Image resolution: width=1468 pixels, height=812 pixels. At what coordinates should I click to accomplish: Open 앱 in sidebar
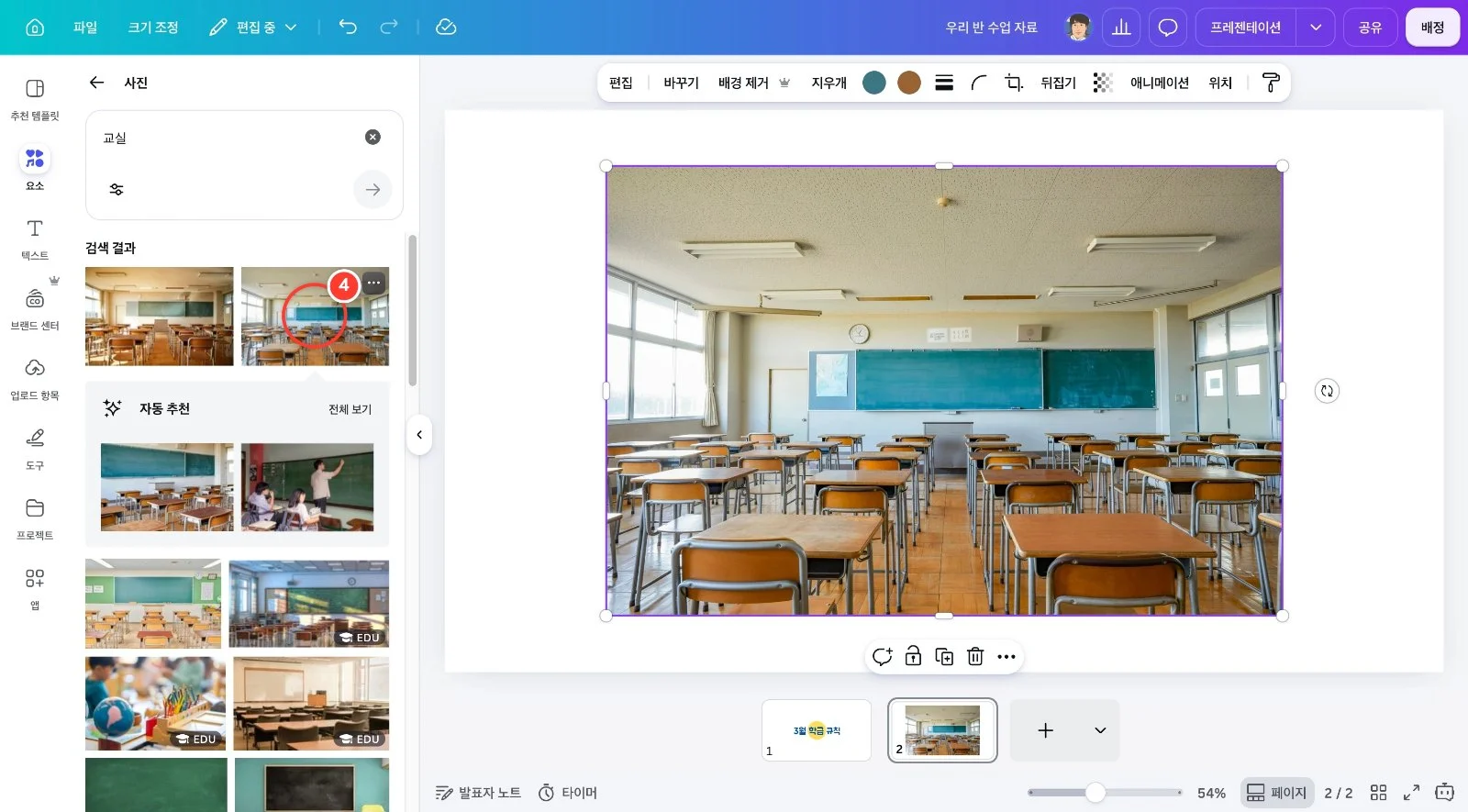tap(35, 588)
